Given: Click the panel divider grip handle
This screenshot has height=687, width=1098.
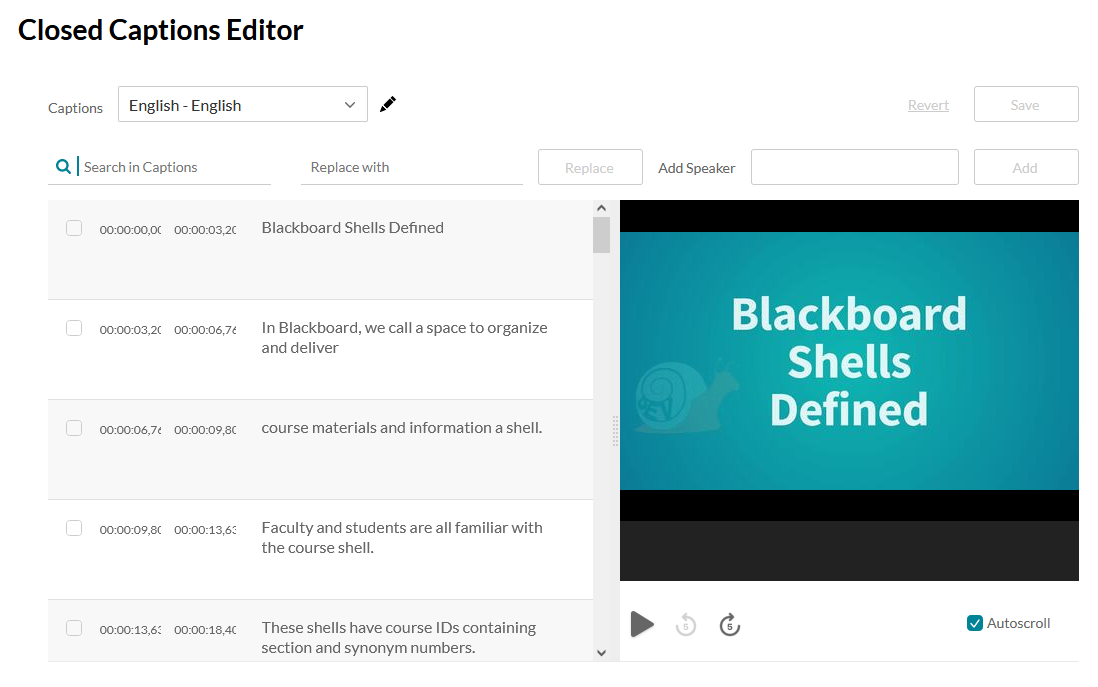Looking at the screenshot, I should tap(615, 431).
